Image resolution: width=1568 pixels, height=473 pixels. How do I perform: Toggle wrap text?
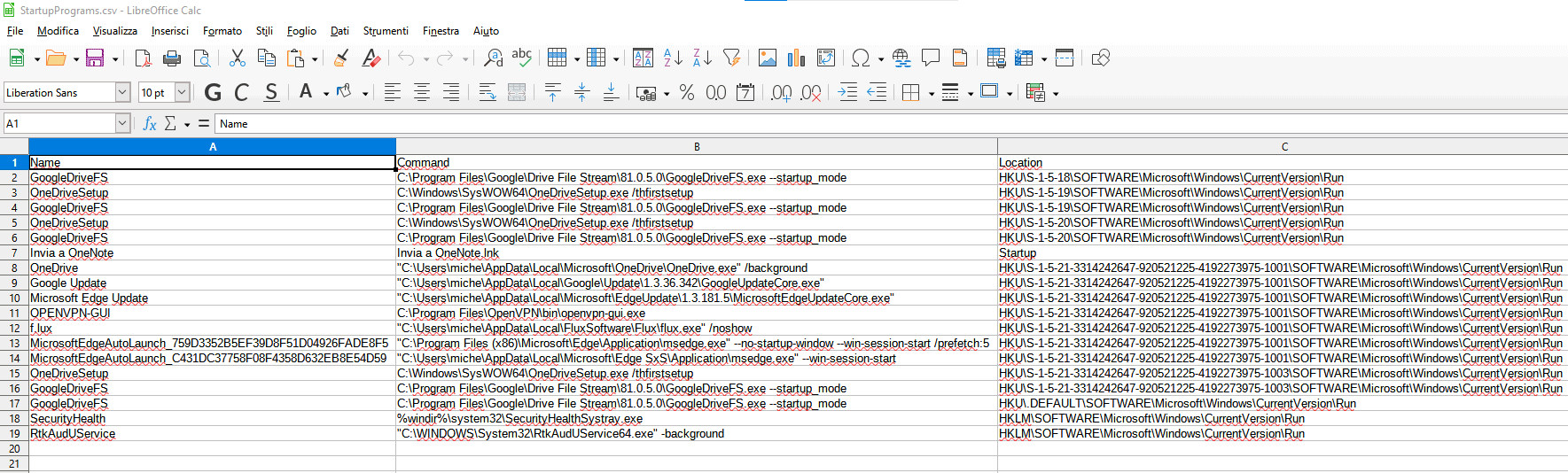coord(488,92)
